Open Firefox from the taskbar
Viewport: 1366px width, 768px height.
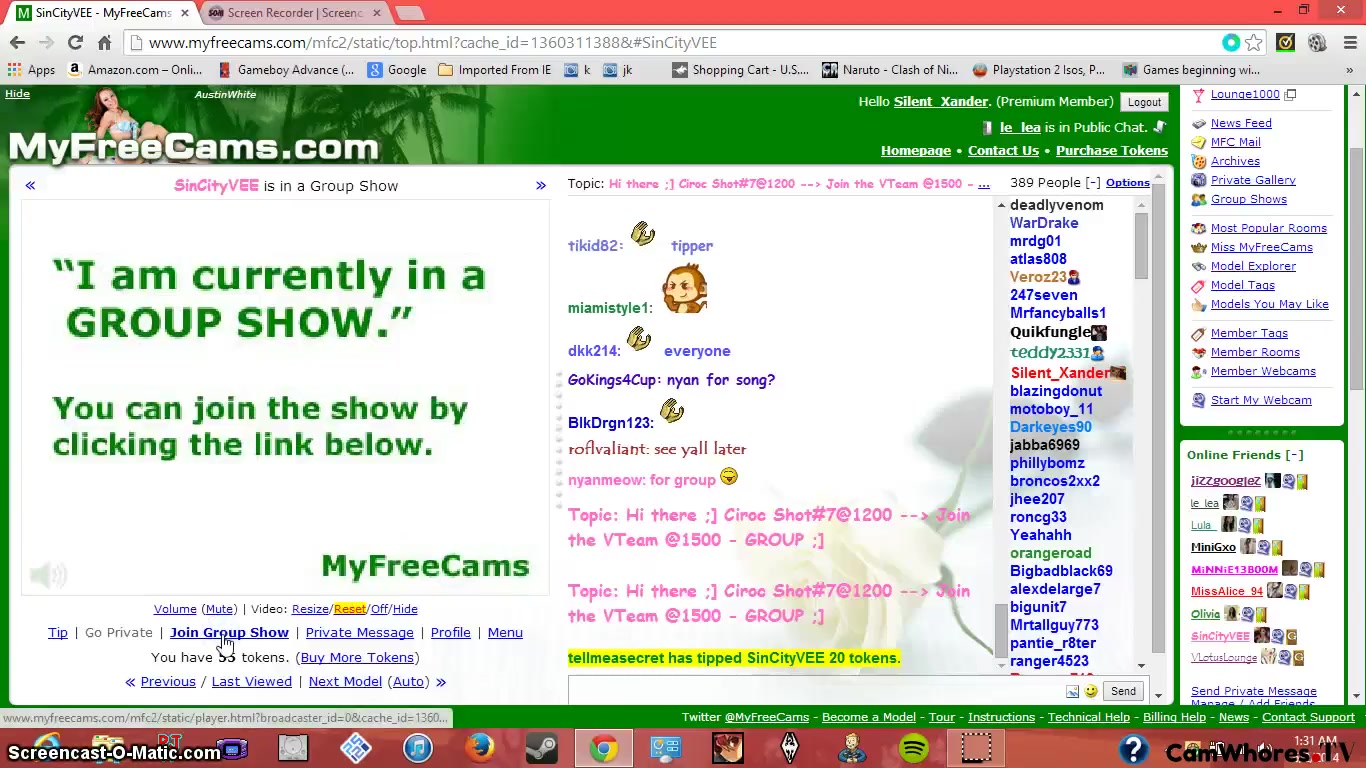(x=480, y=748)
